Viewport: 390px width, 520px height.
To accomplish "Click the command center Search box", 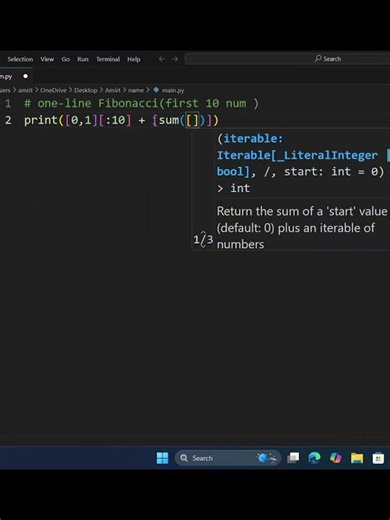I will click(287, 59).
